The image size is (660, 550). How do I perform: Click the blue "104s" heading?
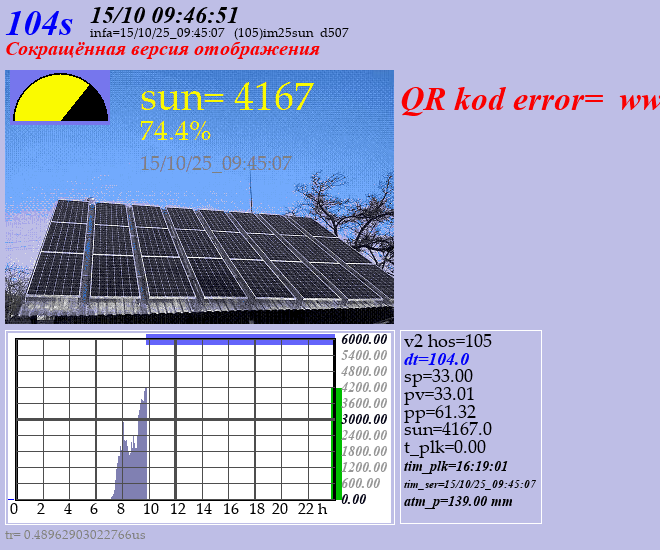click(40, 22)
